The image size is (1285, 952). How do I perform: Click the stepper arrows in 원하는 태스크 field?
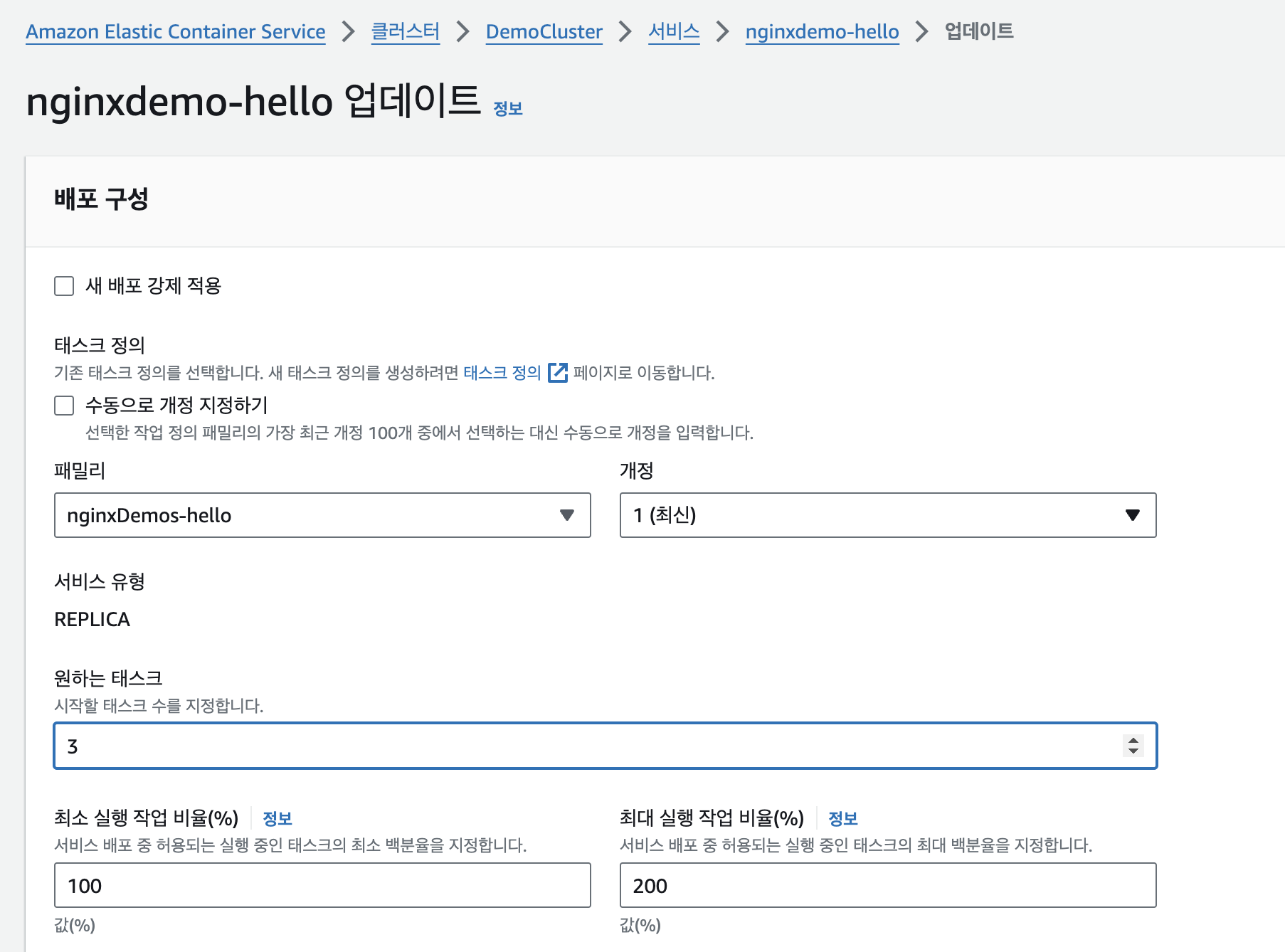coord(1133,746)
